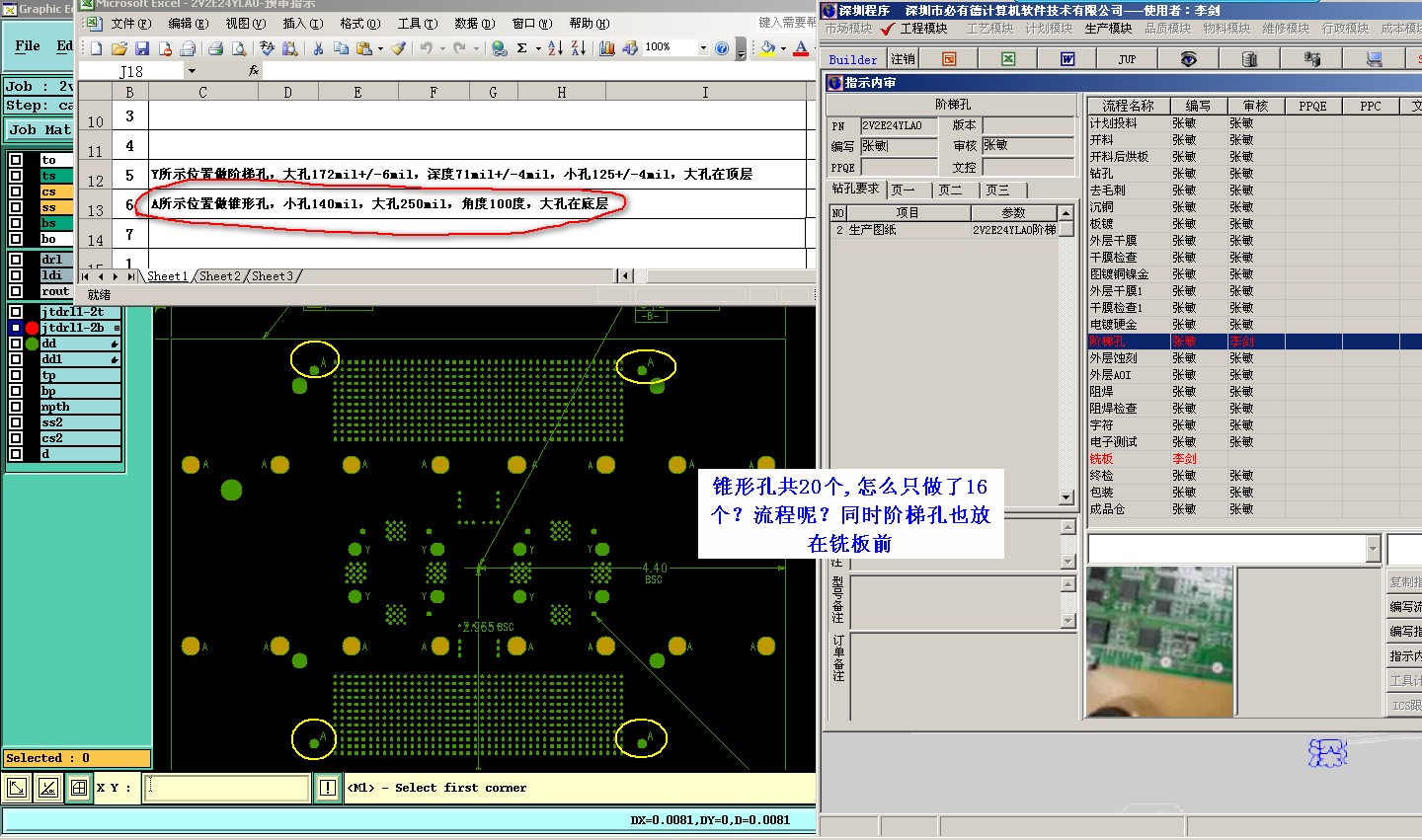Click the drilling requirements list scrollbar down arrow

tap(1066, 497)
